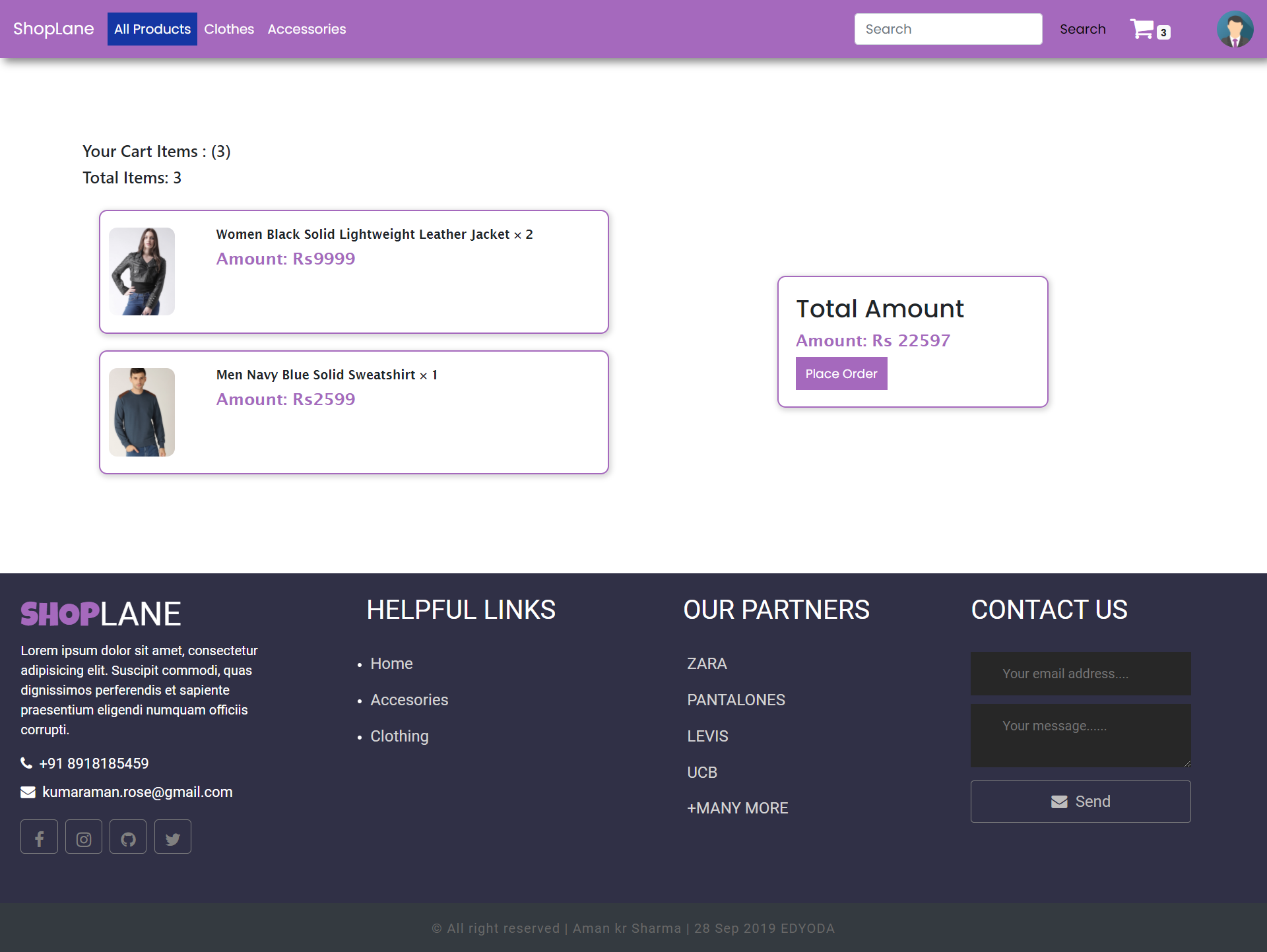Switch to the Clothes tab
The image size is (1267, 952).
[x=229, y=29]
